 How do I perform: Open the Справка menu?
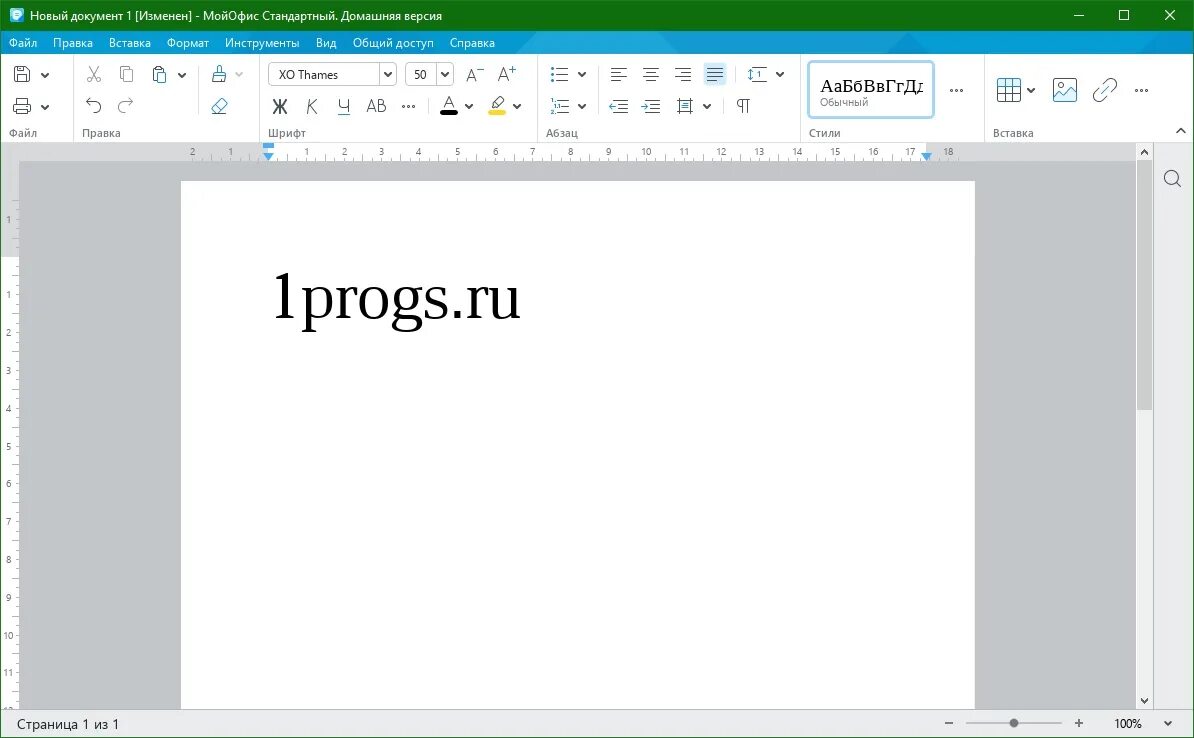pyautogui.click(x=472, y=43)
